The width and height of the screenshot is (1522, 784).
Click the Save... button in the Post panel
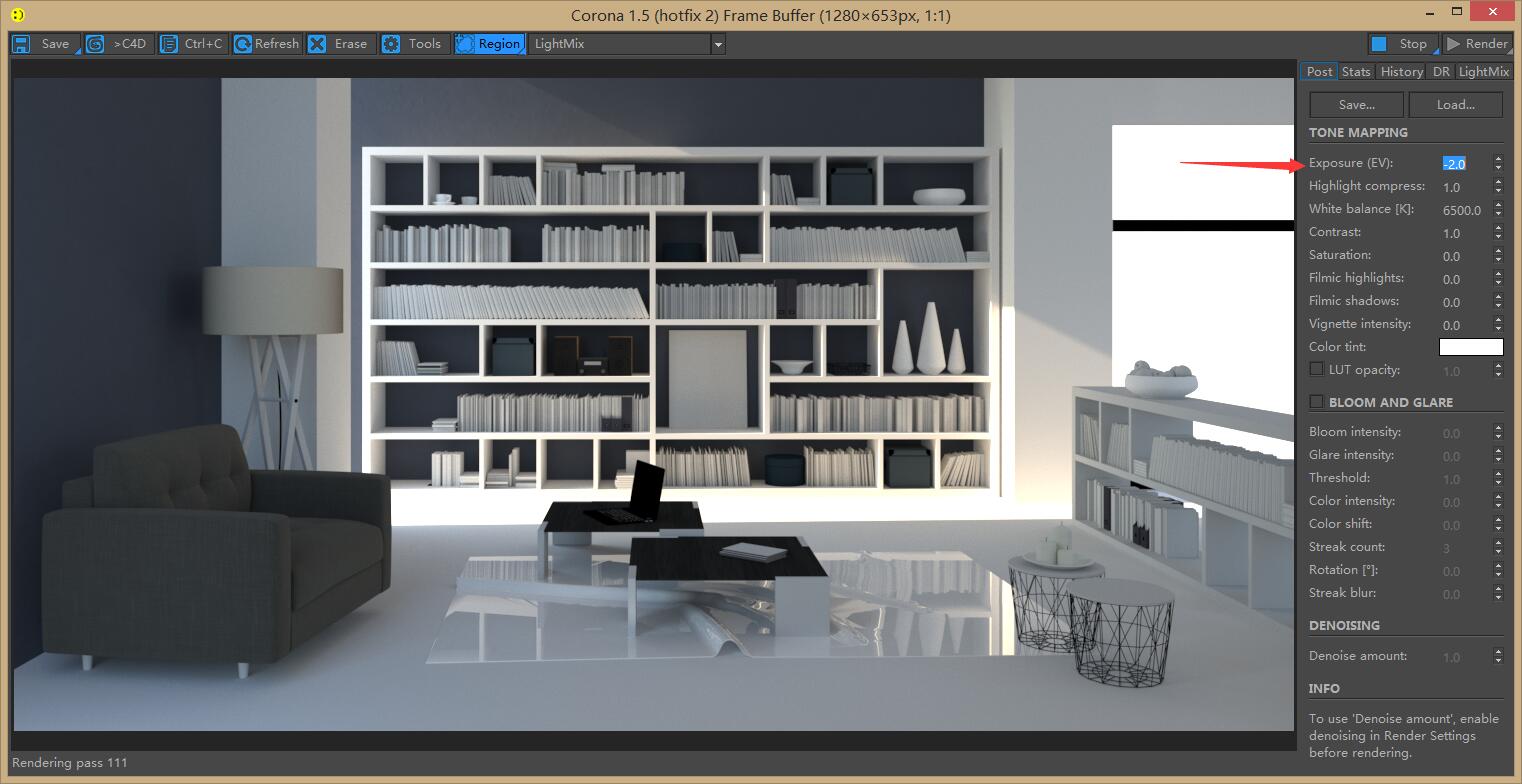1356,104
